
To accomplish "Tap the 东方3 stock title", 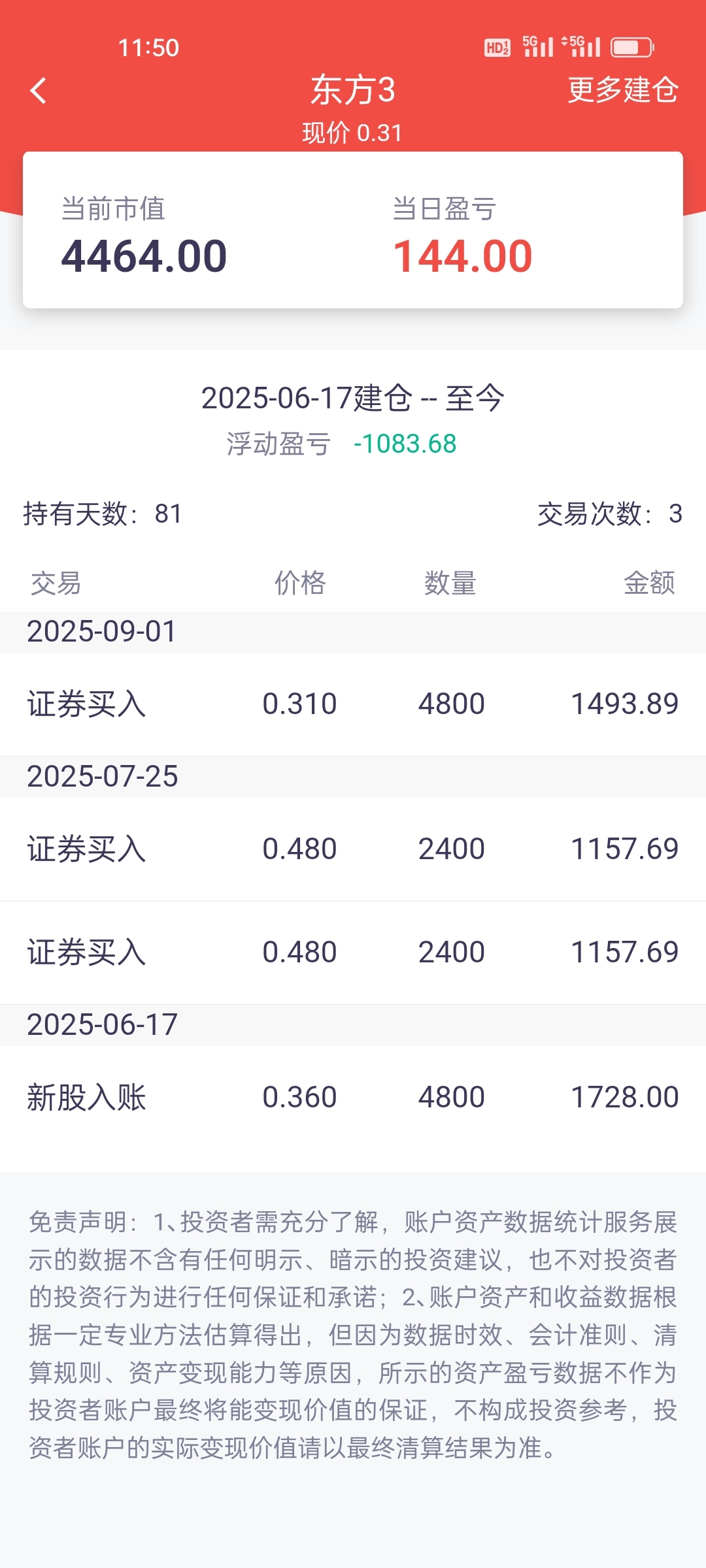I will pos(353,90).
